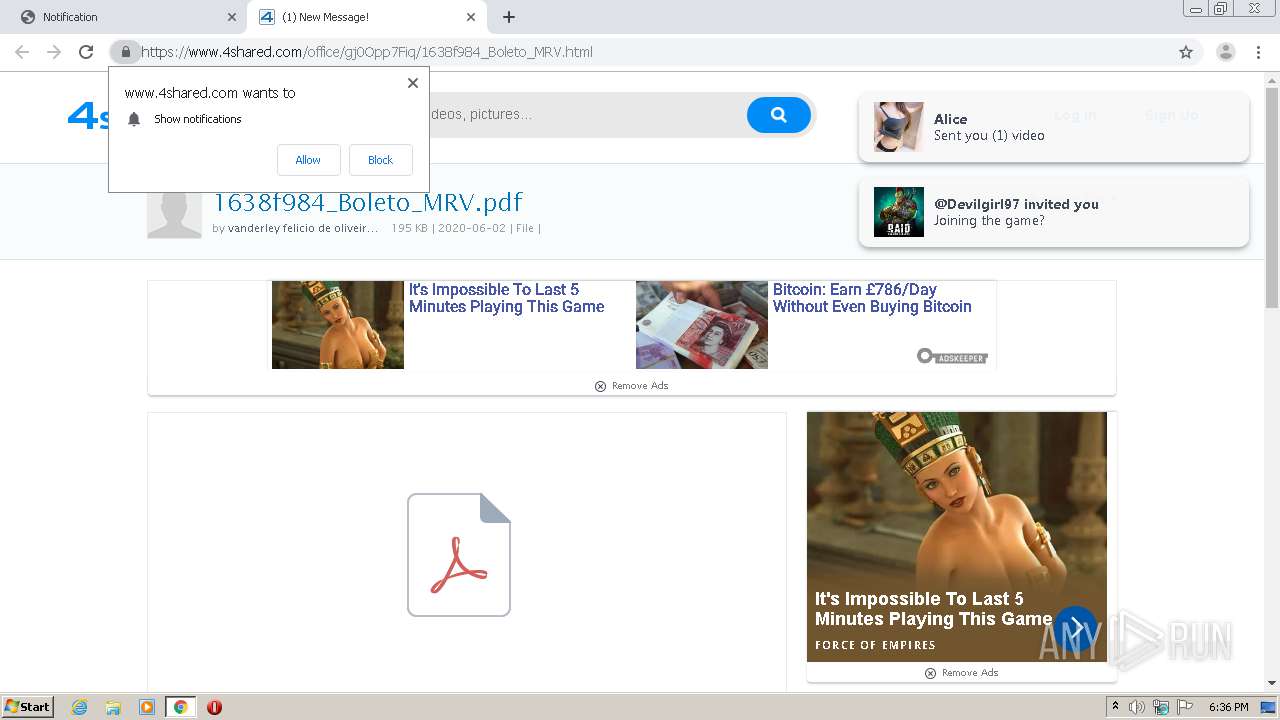The image size is (1280, 720).
Task: Click the Alice profile picture
Action: click(x=899, y=127)
